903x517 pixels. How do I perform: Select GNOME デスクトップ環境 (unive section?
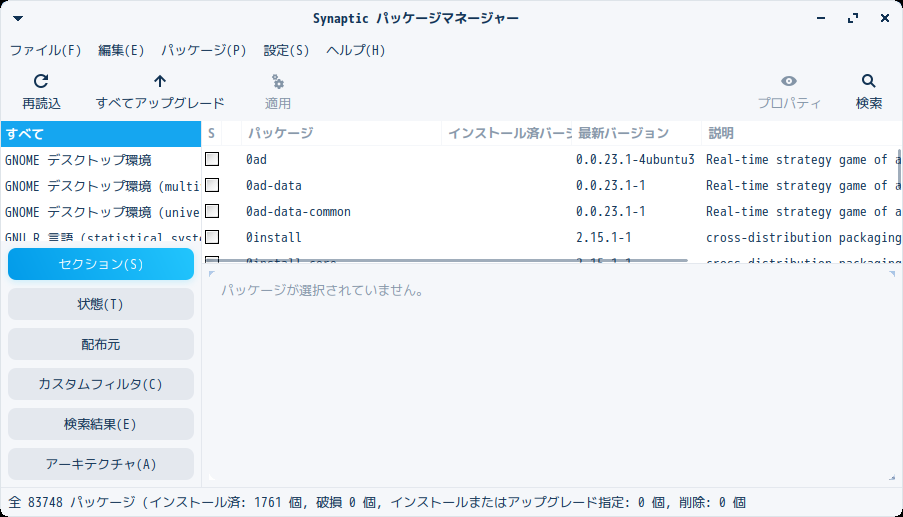click(x=101, y=212)
